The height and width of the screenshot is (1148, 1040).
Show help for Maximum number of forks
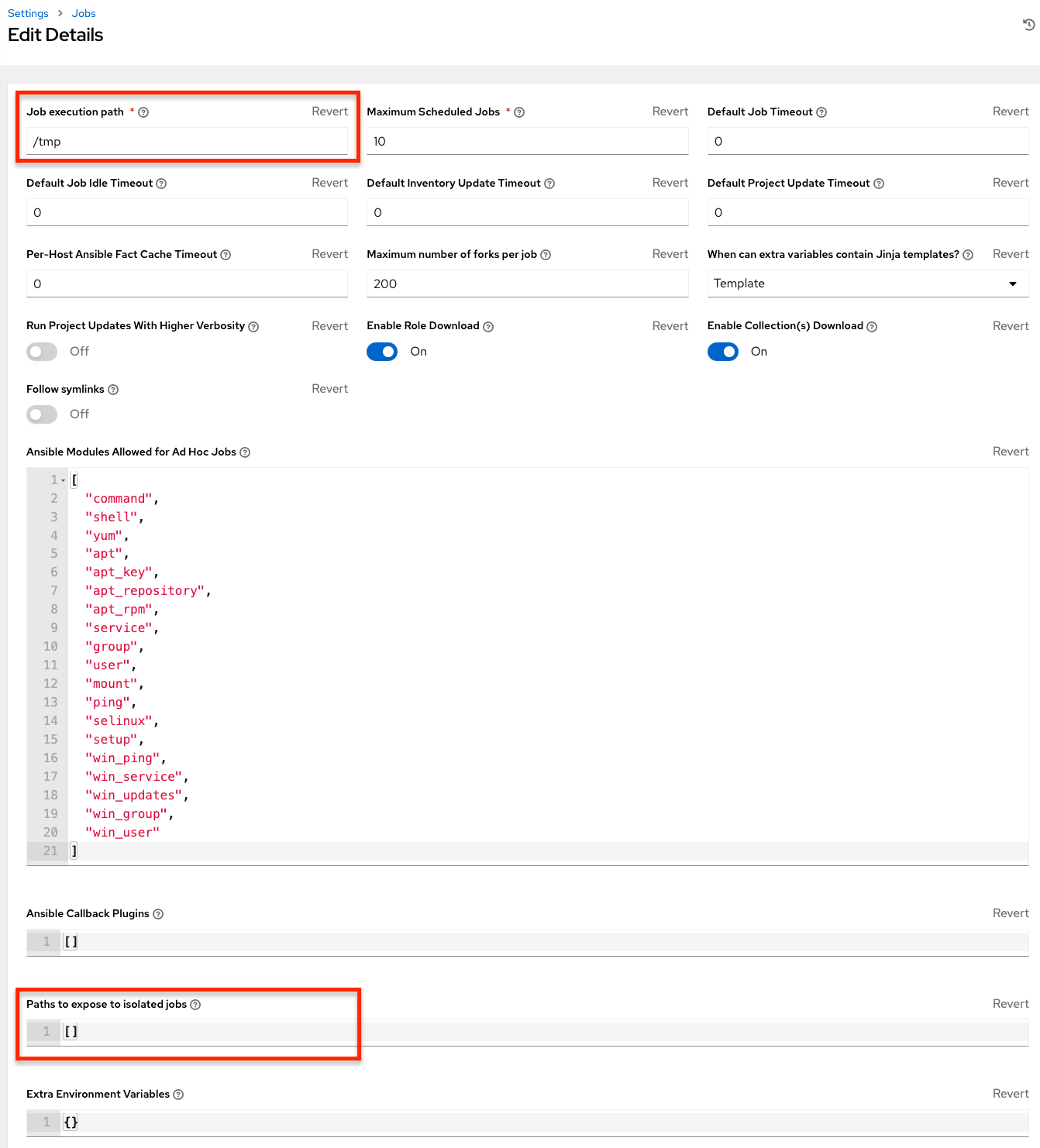[546, 255]
